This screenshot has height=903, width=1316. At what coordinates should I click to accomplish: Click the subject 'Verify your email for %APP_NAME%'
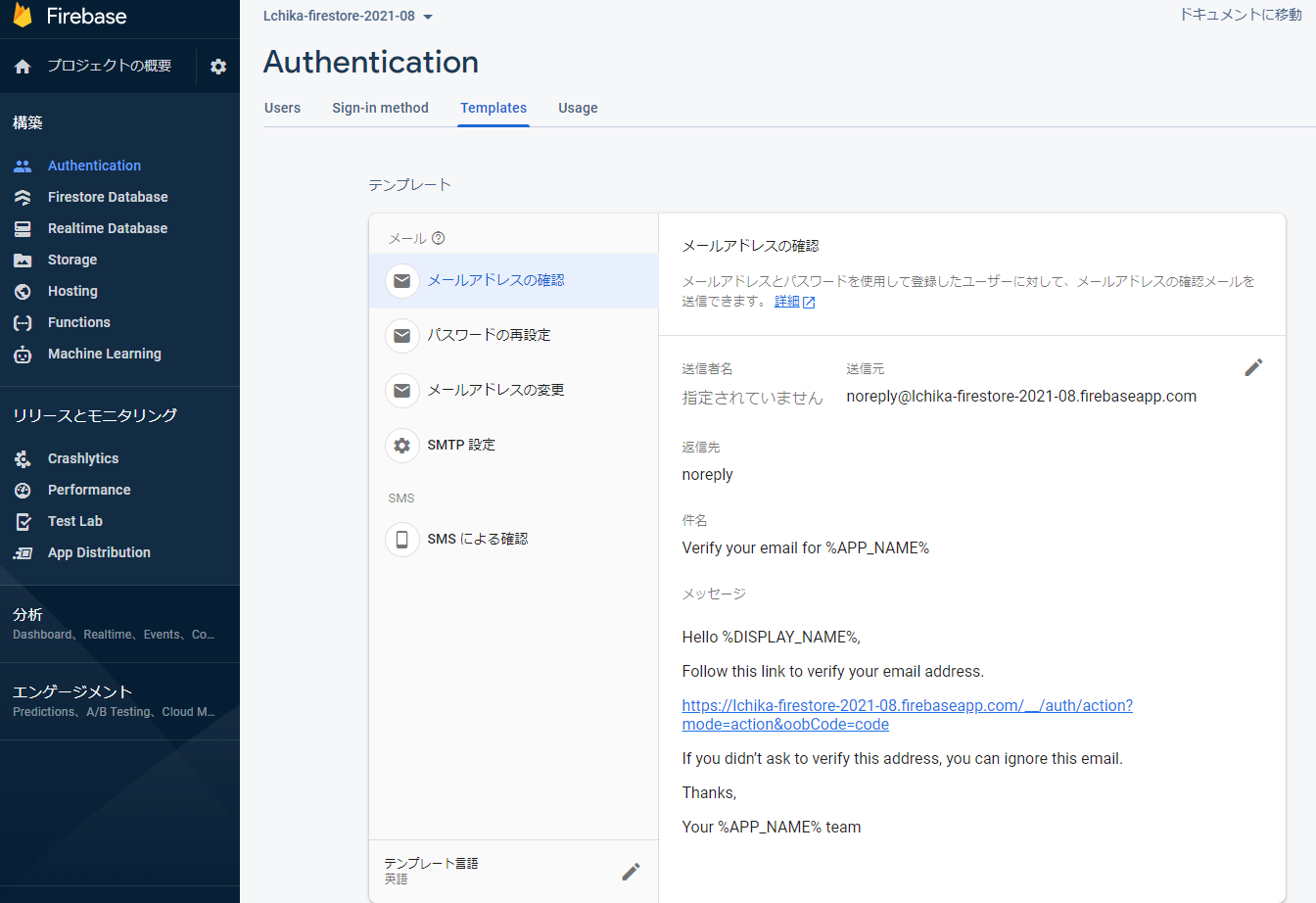(x=806, y=548)
